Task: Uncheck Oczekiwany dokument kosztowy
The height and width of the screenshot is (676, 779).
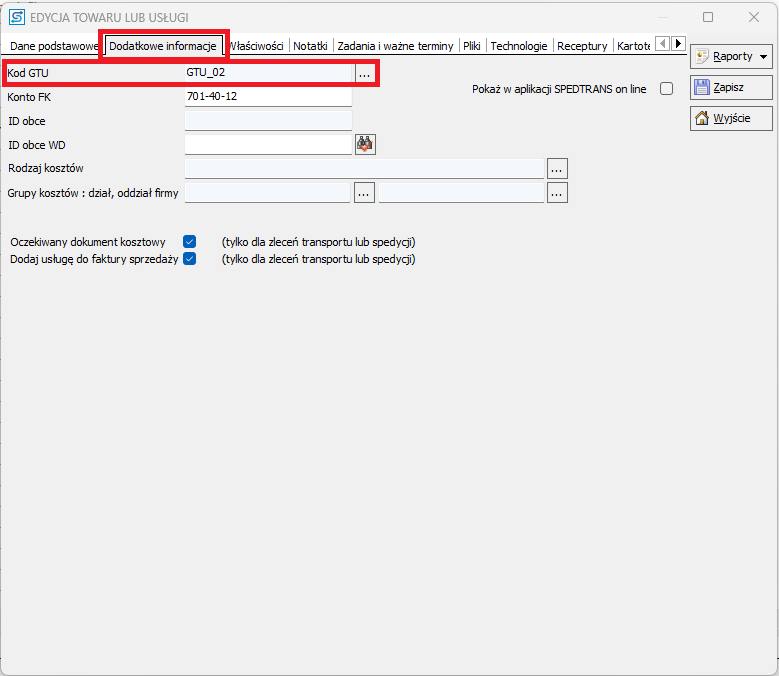Action: pos(189,242)
